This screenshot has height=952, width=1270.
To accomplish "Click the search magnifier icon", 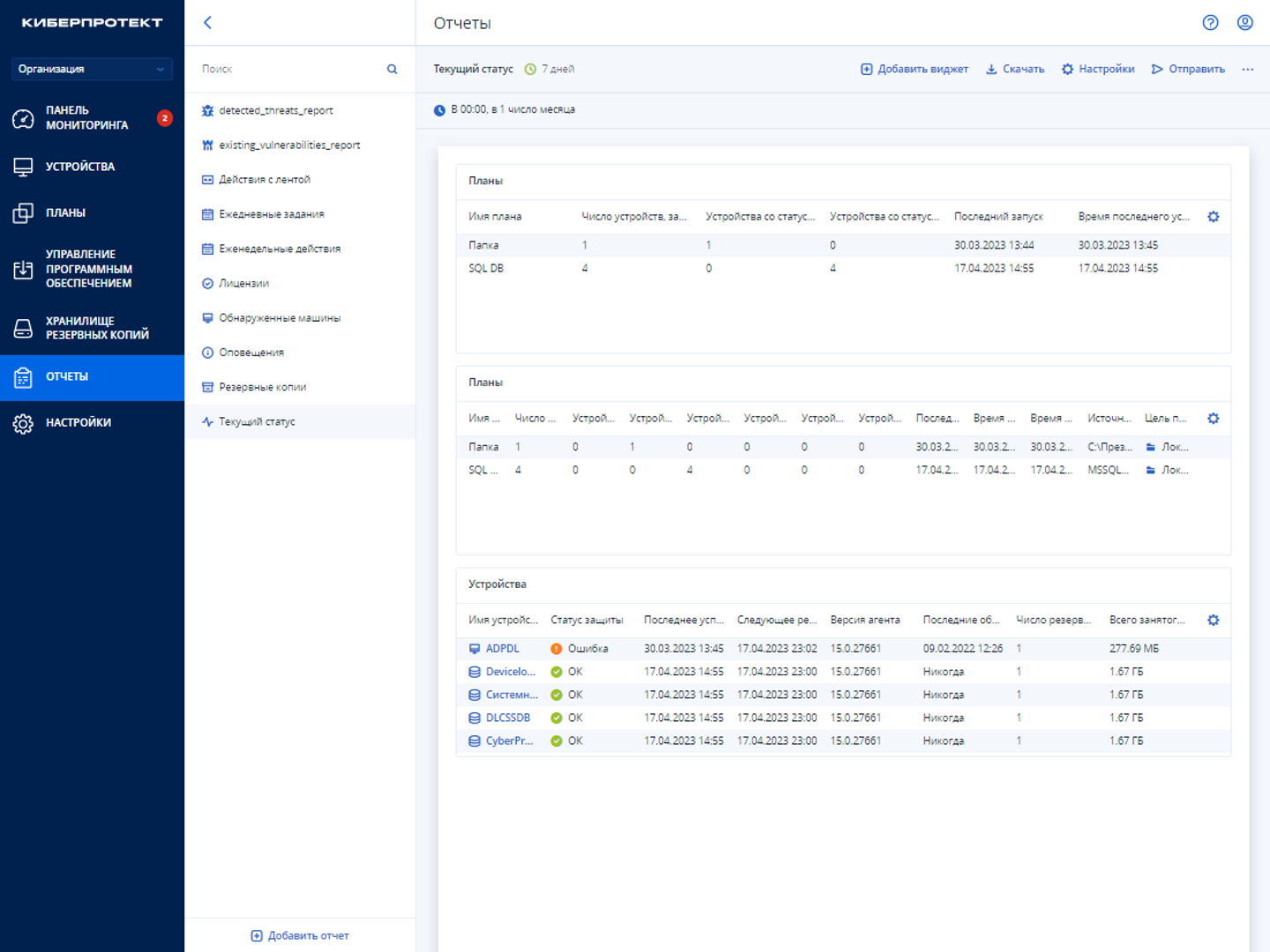I will click(x=392, y=69).
